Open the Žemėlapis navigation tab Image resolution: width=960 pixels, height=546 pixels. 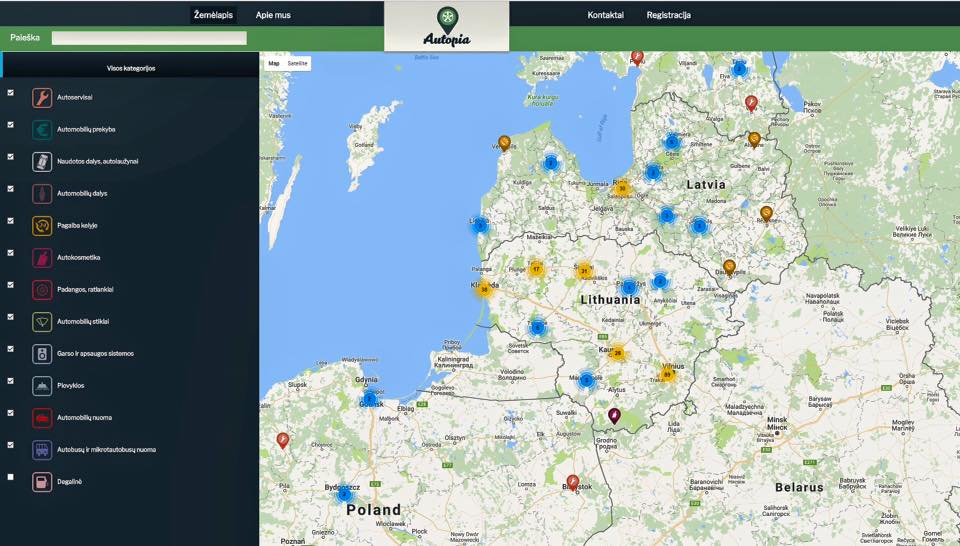[213, 15]
